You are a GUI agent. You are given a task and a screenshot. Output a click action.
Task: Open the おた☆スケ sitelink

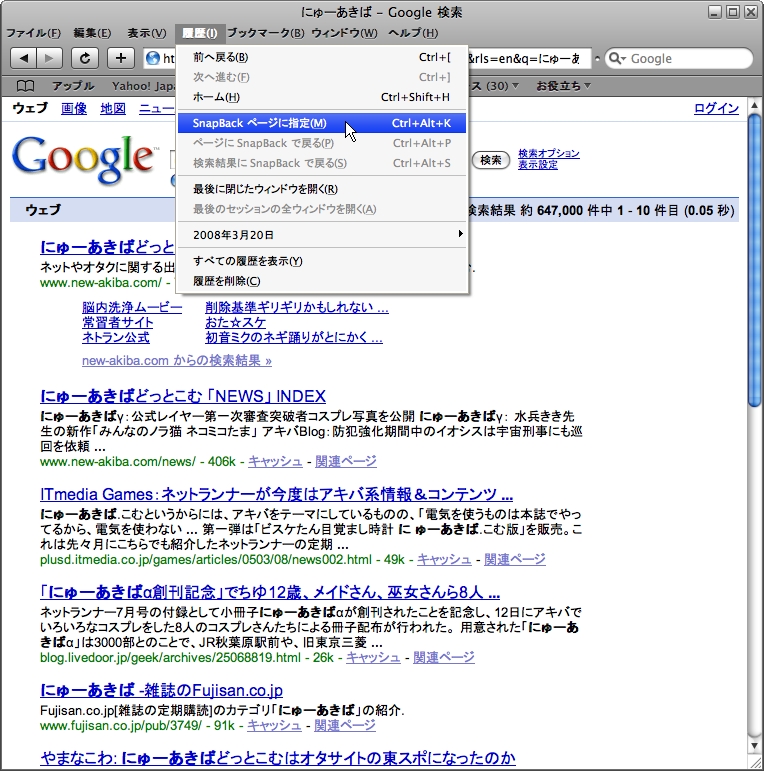click(235, 323)
